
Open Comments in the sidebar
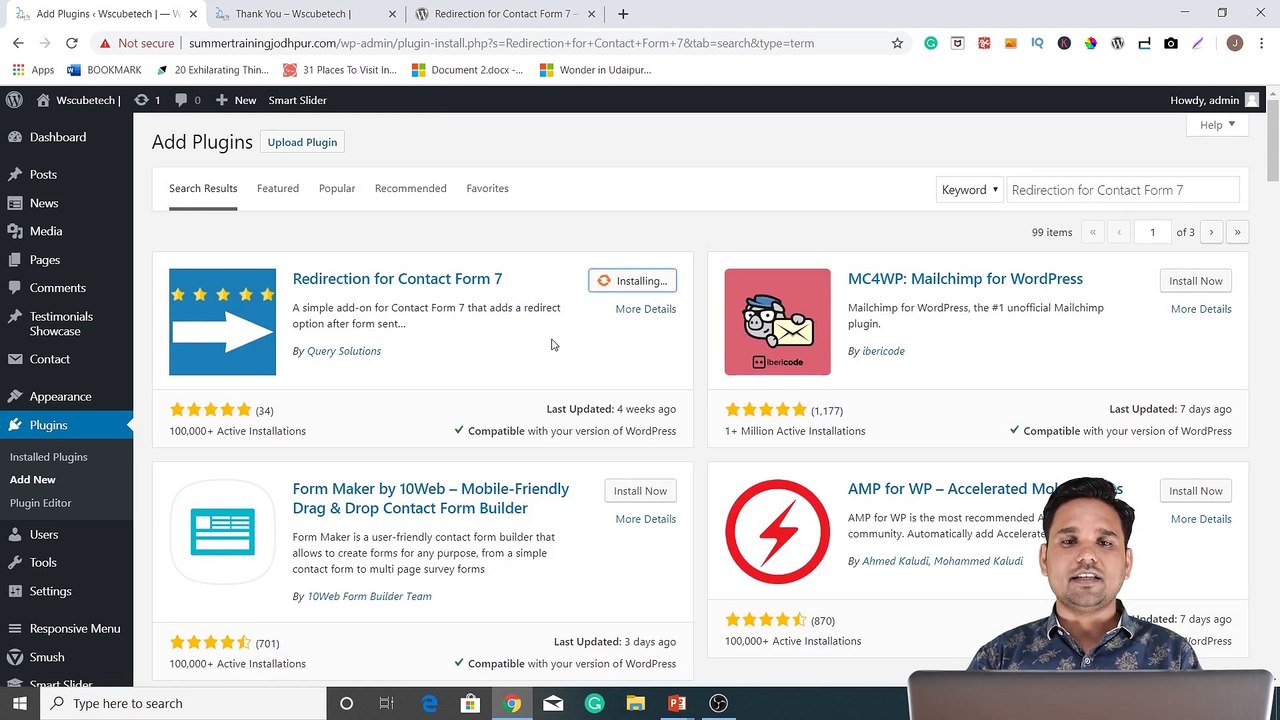click(x=66, y=288)
